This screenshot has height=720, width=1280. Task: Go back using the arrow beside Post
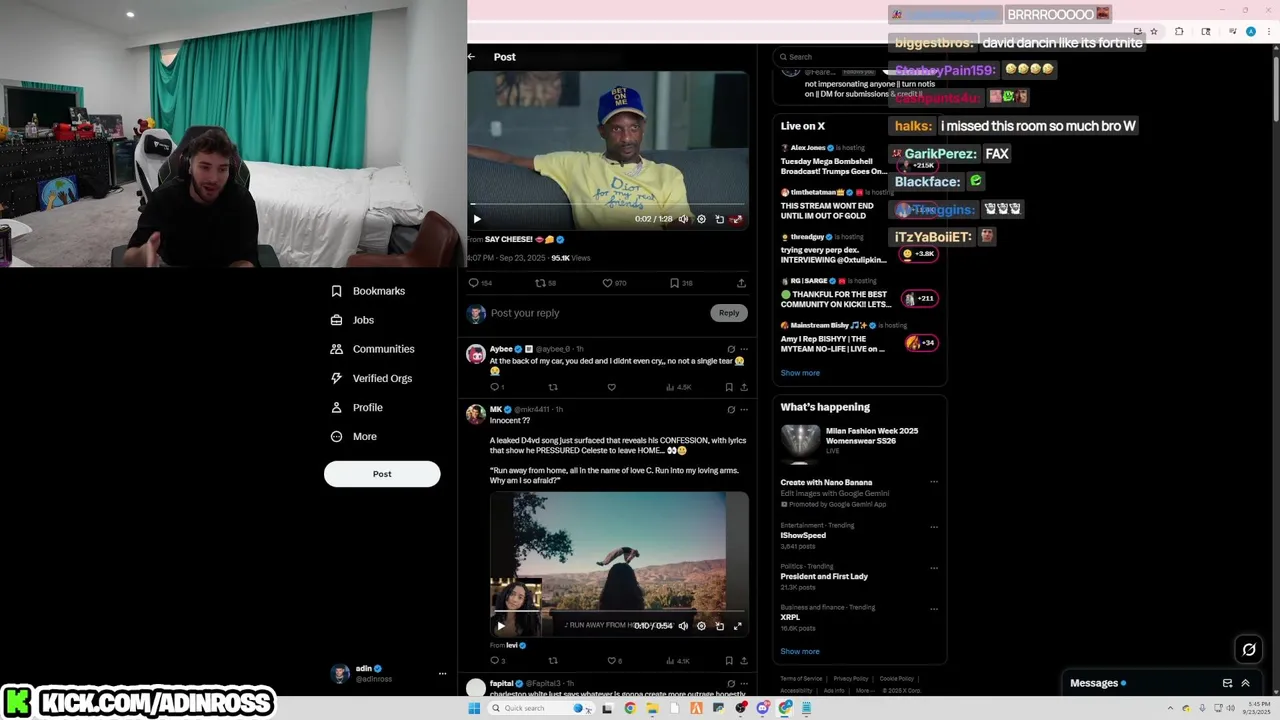[x=472, y=57]
